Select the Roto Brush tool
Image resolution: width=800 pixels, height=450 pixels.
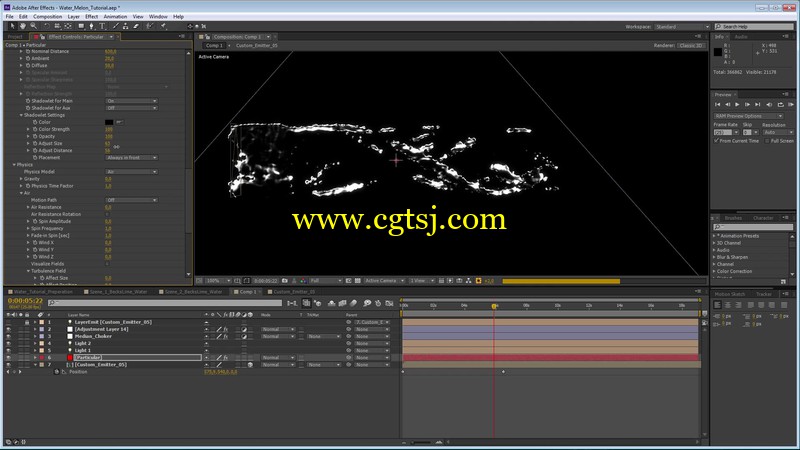coord(149,26)
